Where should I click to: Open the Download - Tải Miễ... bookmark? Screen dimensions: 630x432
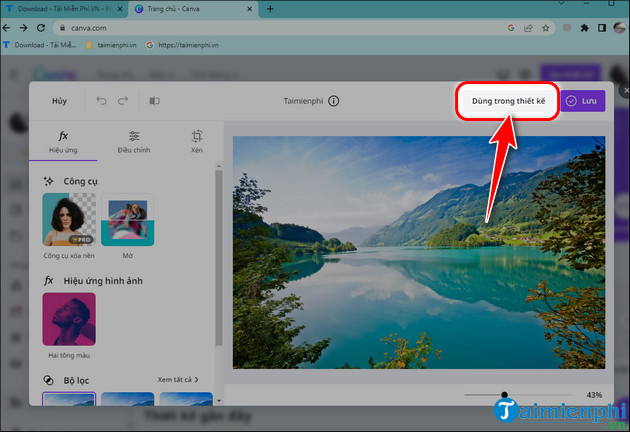pyautogui.click(x=40, y=45)
